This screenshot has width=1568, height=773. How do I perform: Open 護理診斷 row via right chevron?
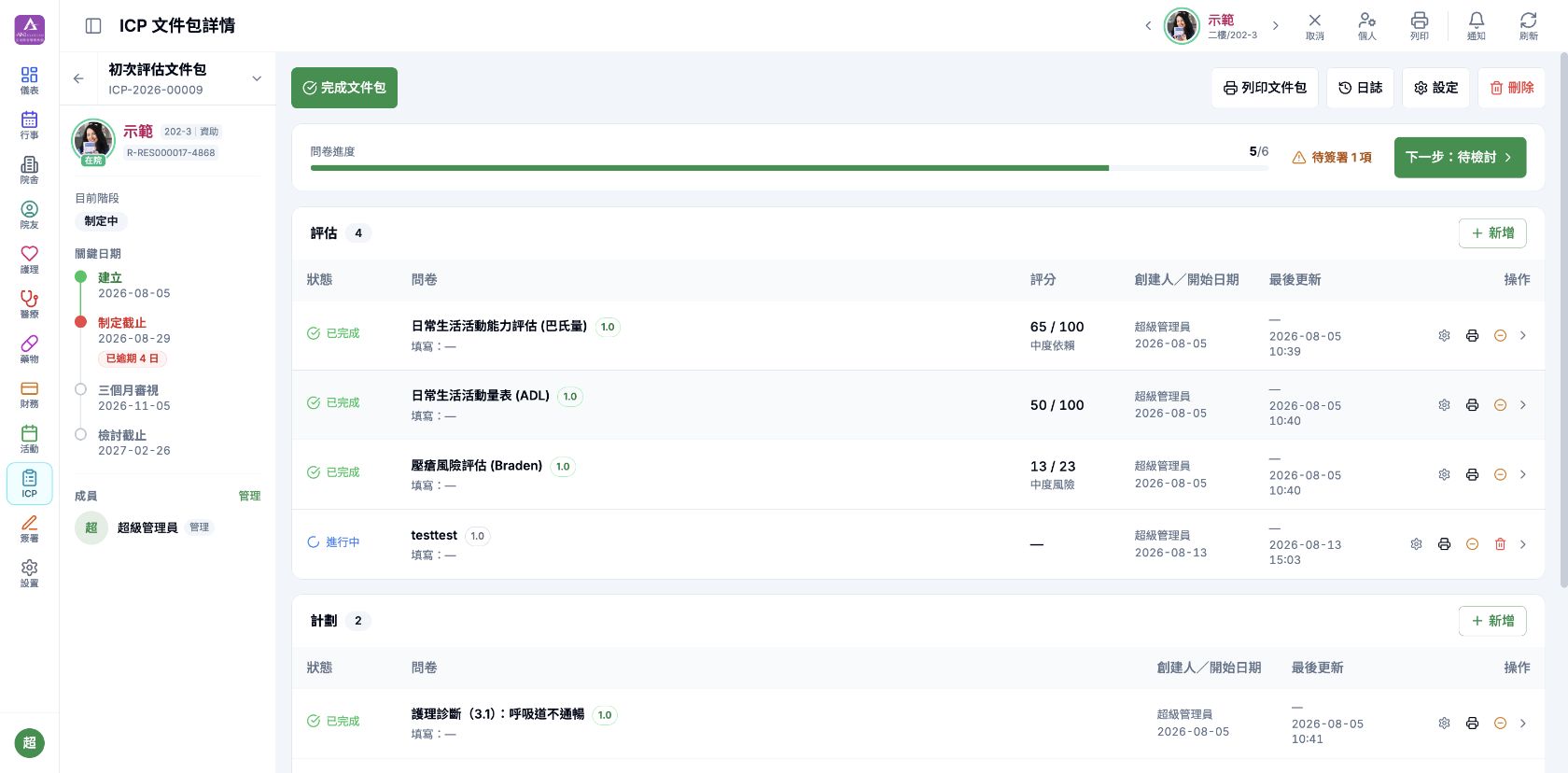1523,723
